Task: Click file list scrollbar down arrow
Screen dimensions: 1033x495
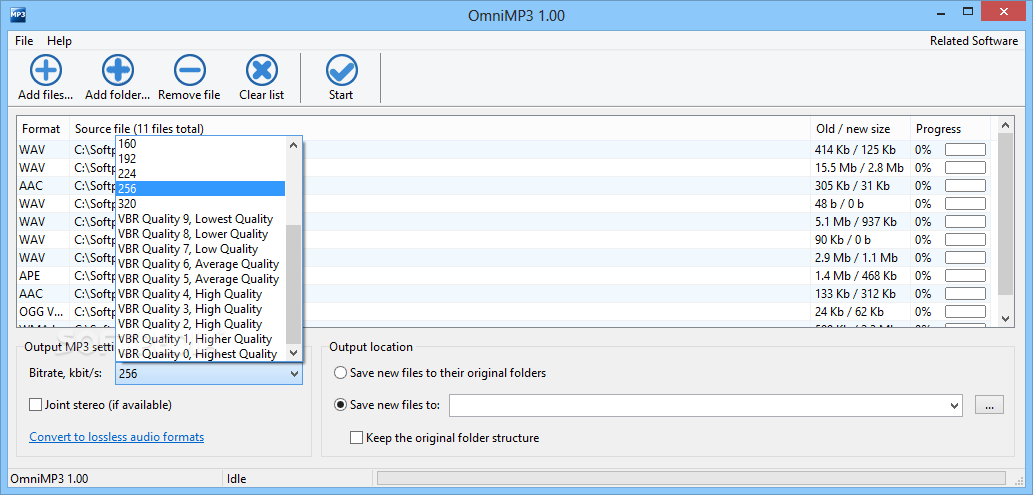Action: point(1005,318)
